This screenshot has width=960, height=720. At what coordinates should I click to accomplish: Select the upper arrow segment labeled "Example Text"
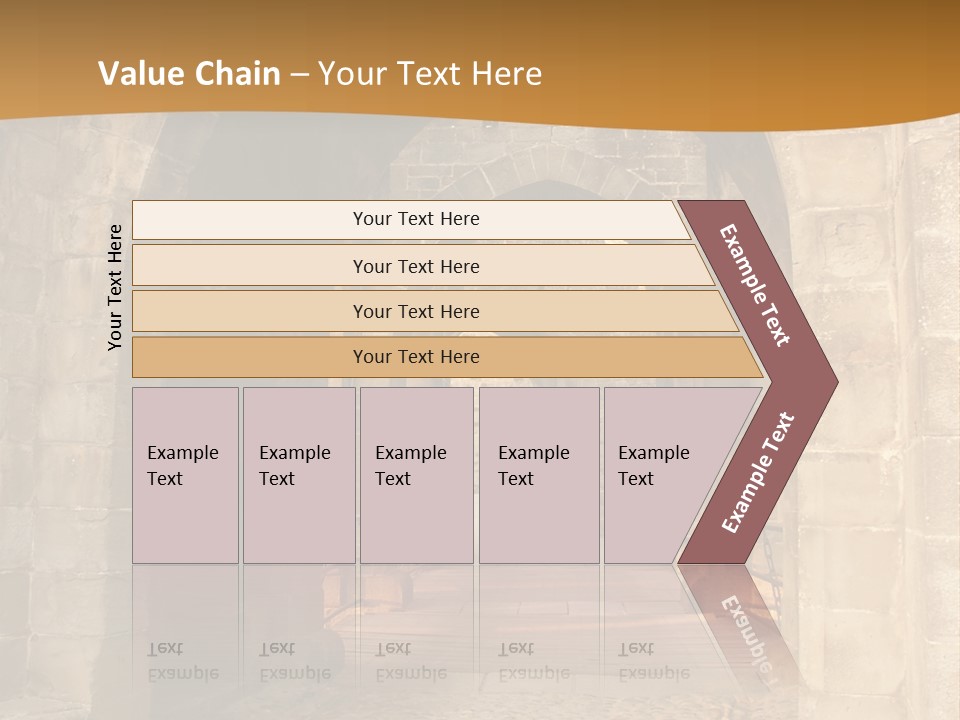click(x=756, y=285)
